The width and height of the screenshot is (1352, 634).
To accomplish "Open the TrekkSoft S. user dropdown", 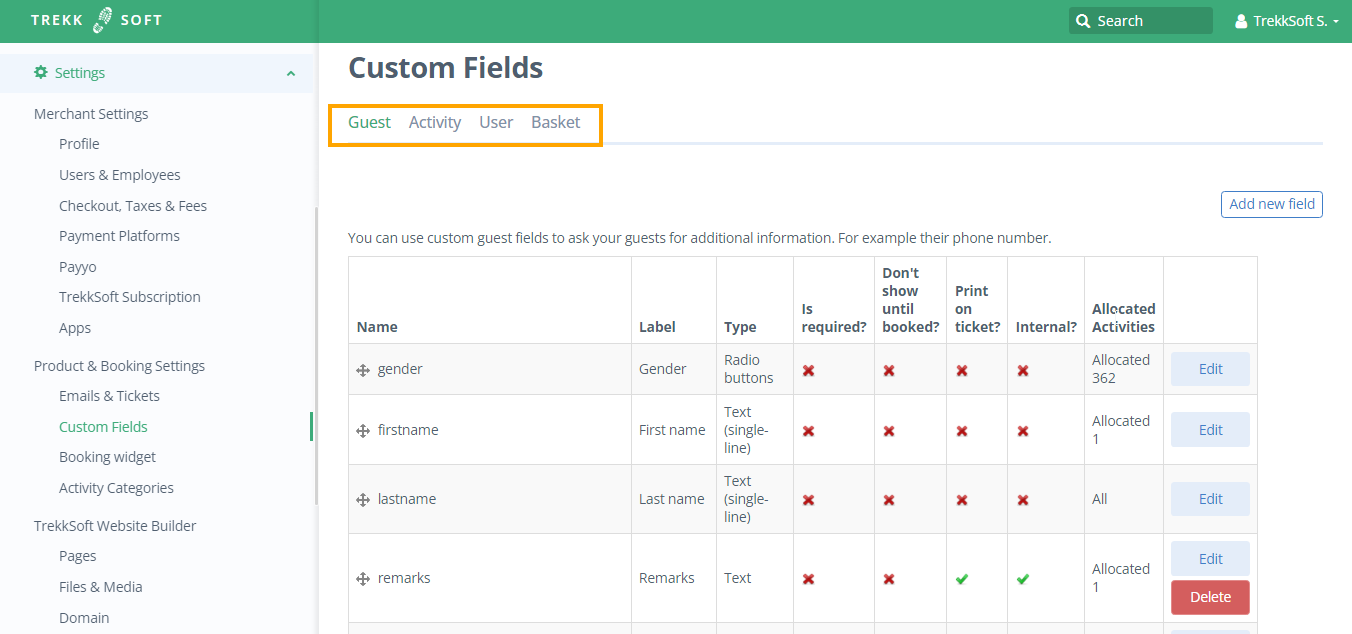I will pyautogui.click(x=1287, y=21).
